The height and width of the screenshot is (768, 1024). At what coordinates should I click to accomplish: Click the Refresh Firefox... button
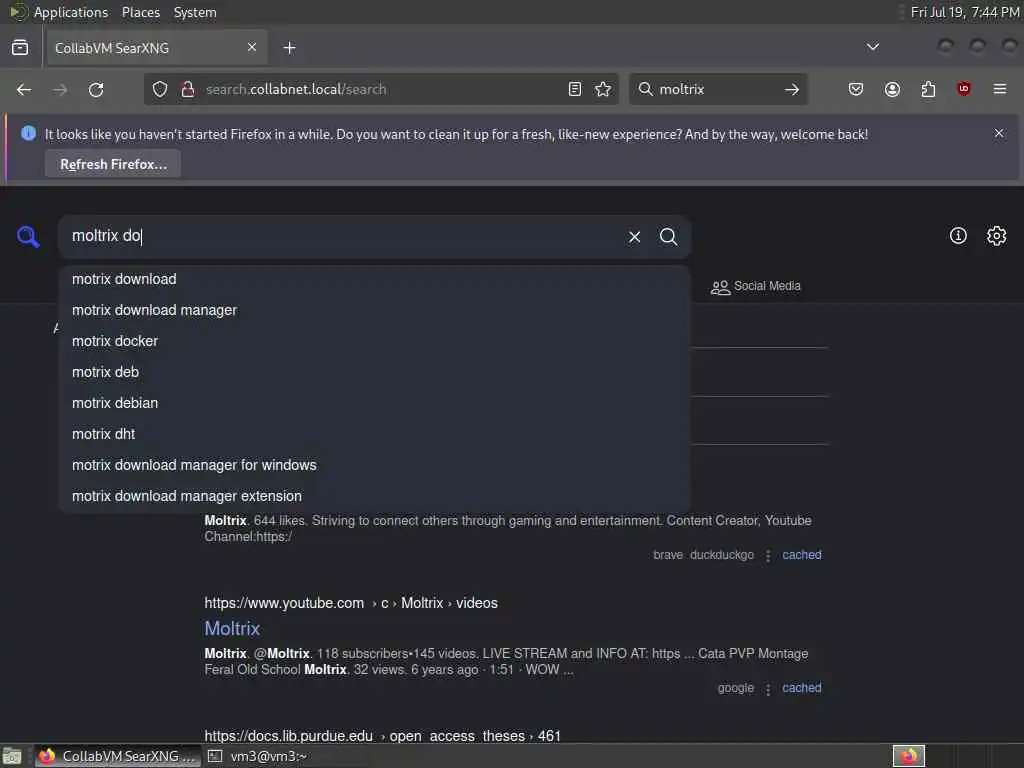(x=113, y=164)
